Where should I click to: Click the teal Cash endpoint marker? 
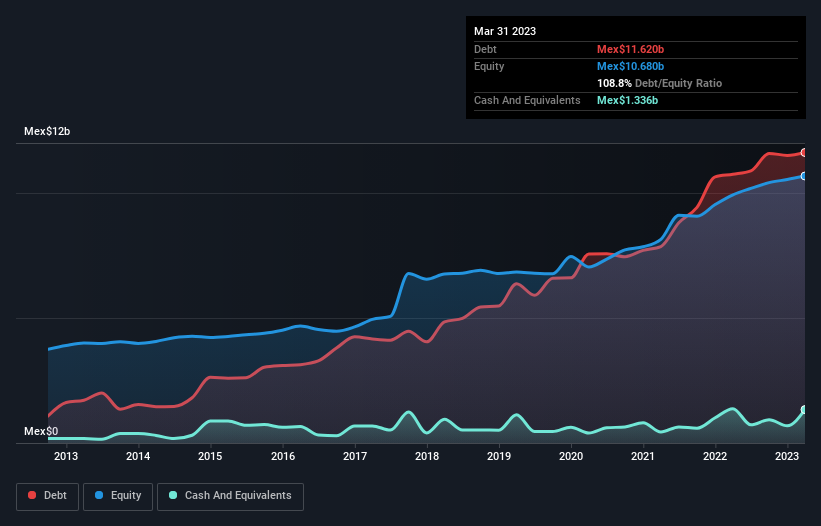[x=804, y=410]
